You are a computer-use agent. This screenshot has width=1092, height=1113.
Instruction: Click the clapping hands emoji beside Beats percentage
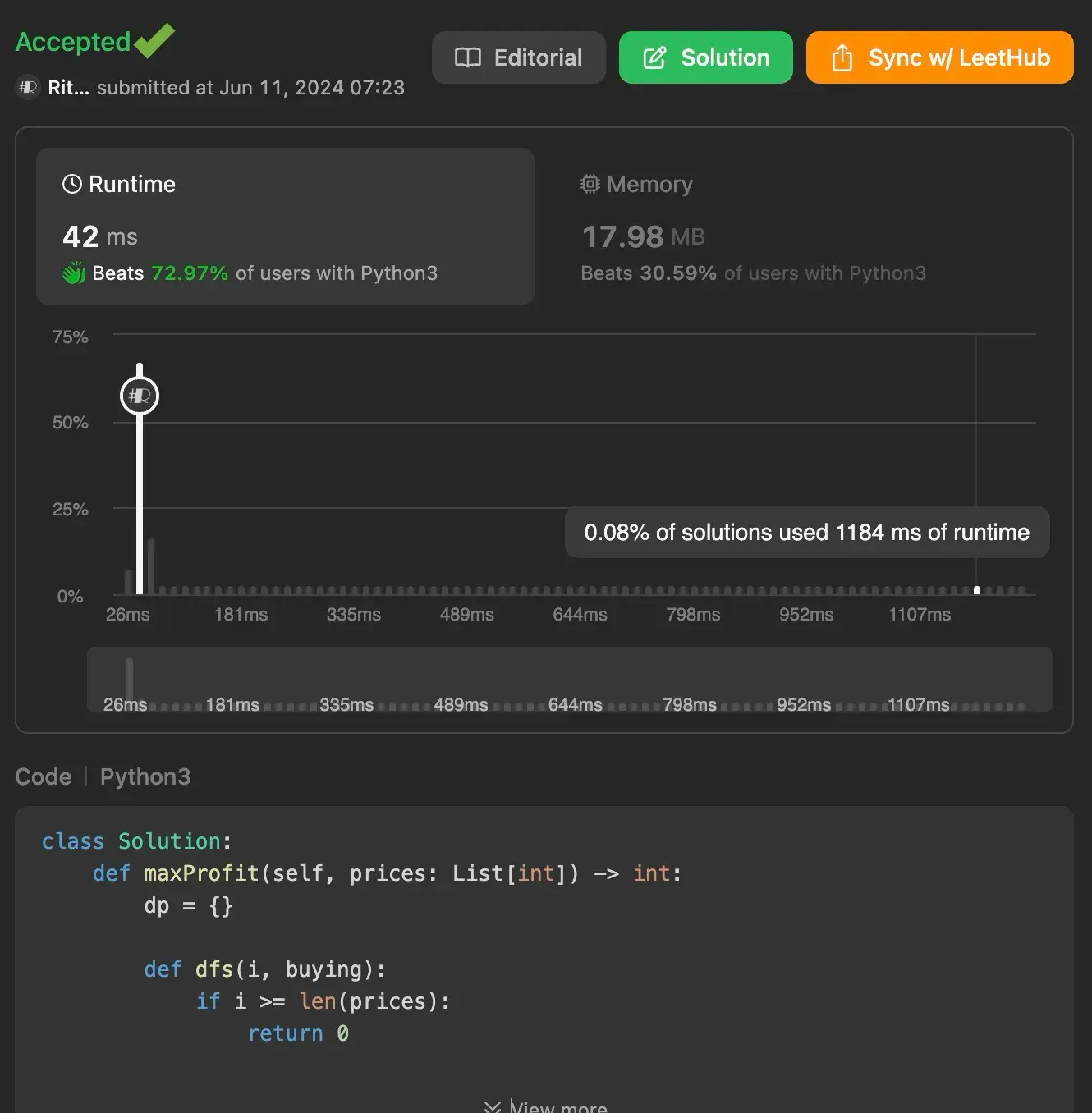(x=73, y=273)
